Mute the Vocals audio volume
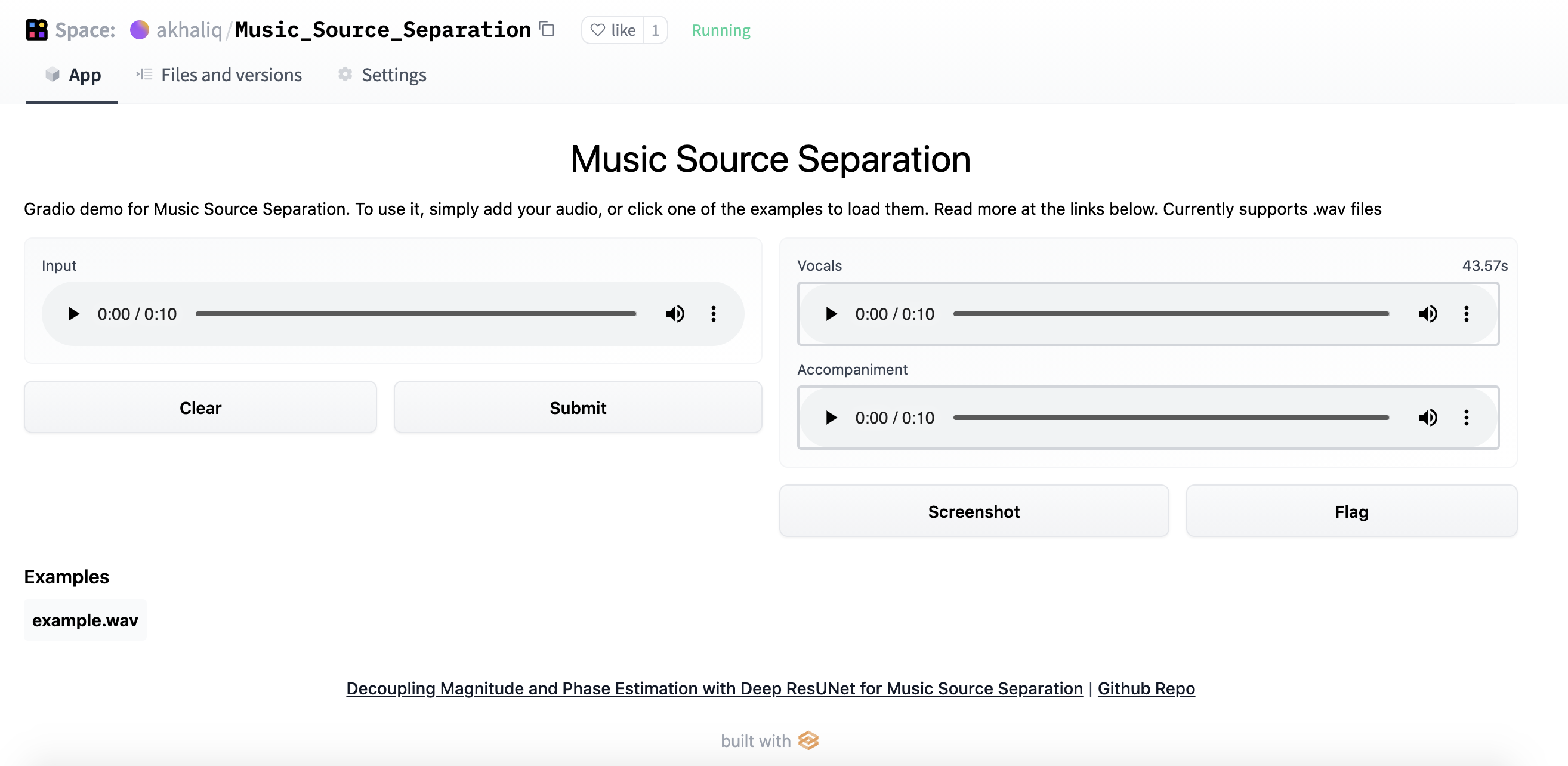 click(x=1428, y=314)
